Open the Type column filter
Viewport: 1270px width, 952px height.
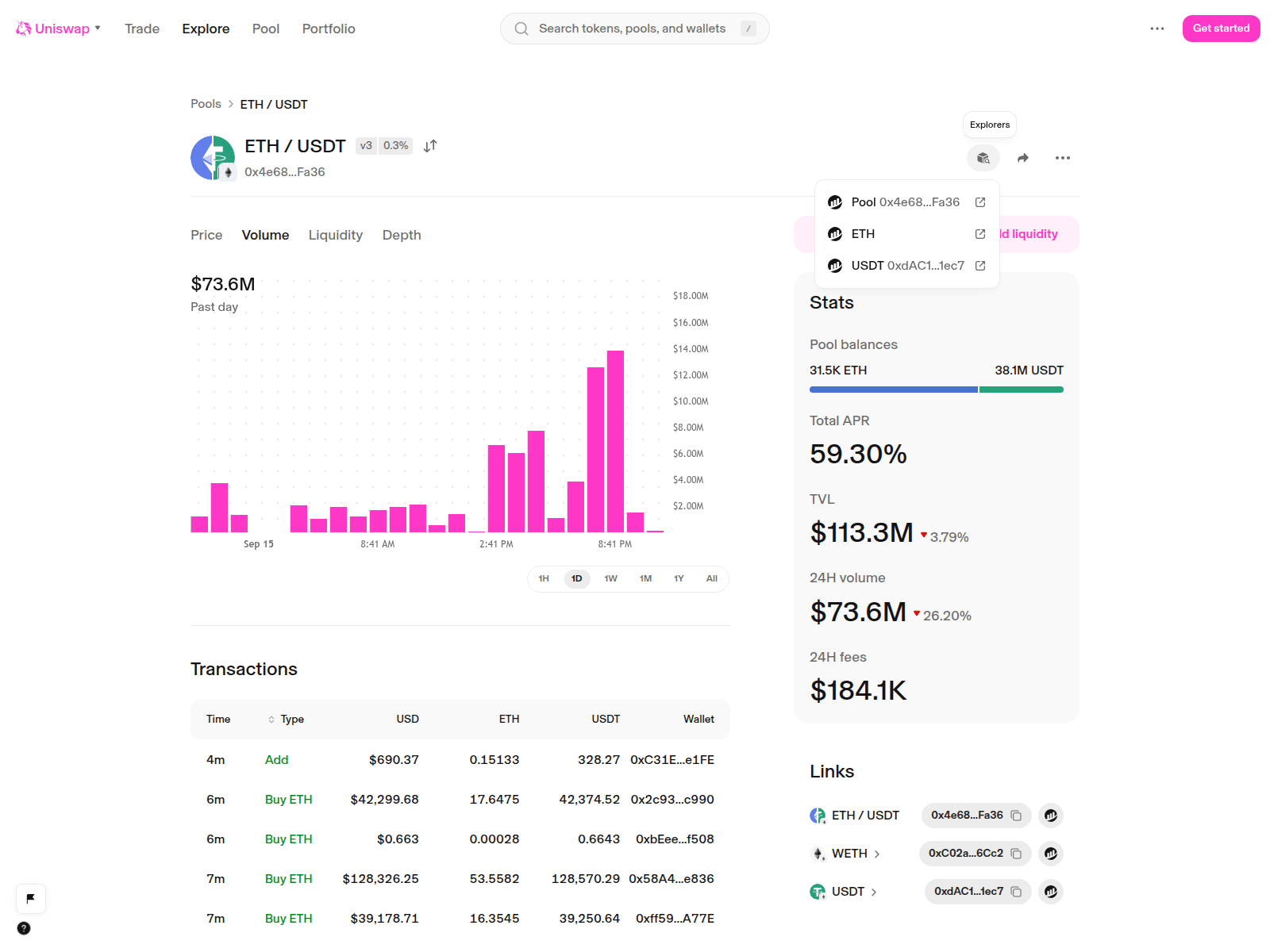pos(286,720)
